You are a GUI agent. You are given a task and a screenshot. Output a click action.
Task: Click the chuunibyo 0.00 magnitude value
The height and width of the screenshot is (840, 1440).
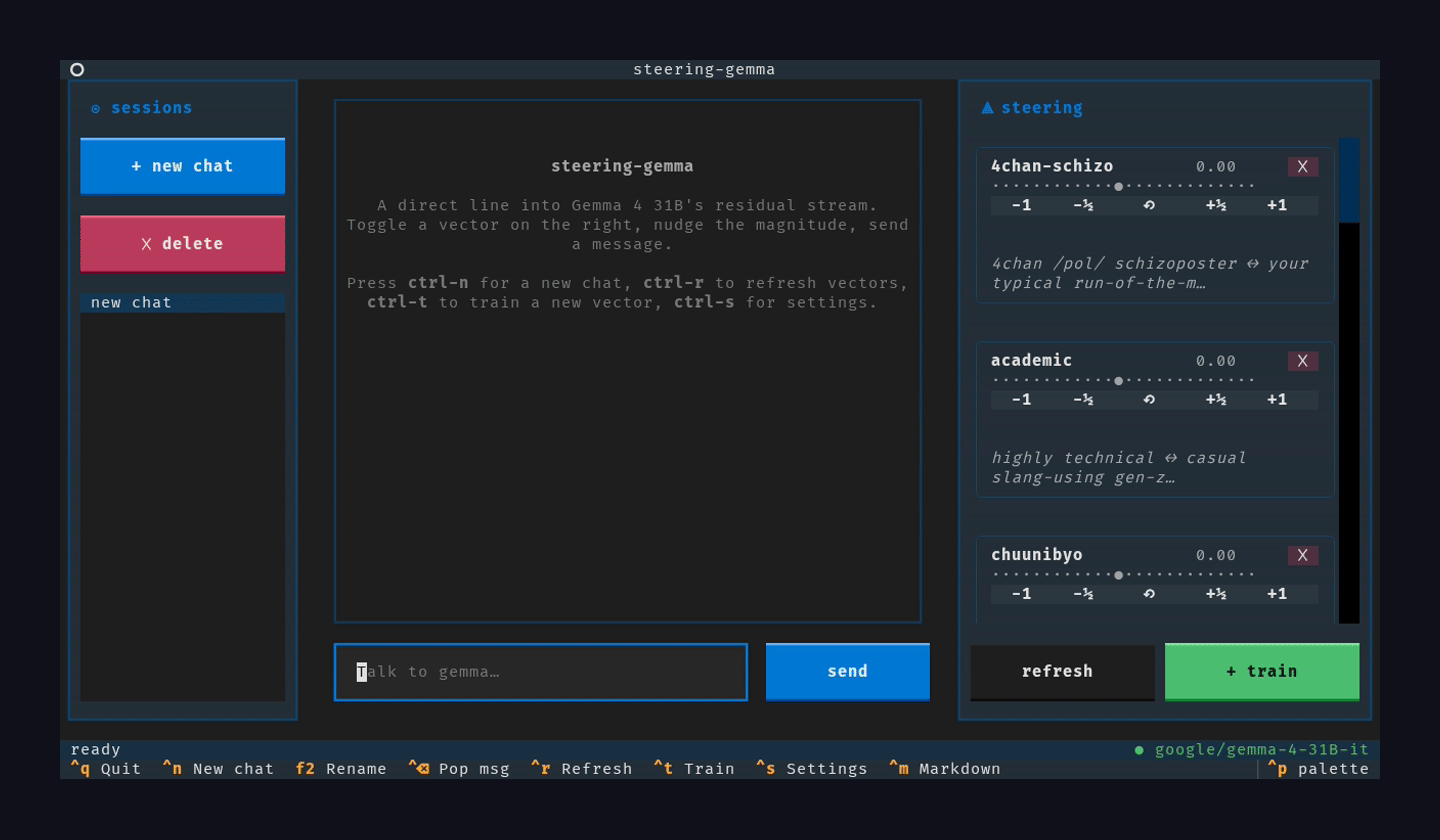1216,555
